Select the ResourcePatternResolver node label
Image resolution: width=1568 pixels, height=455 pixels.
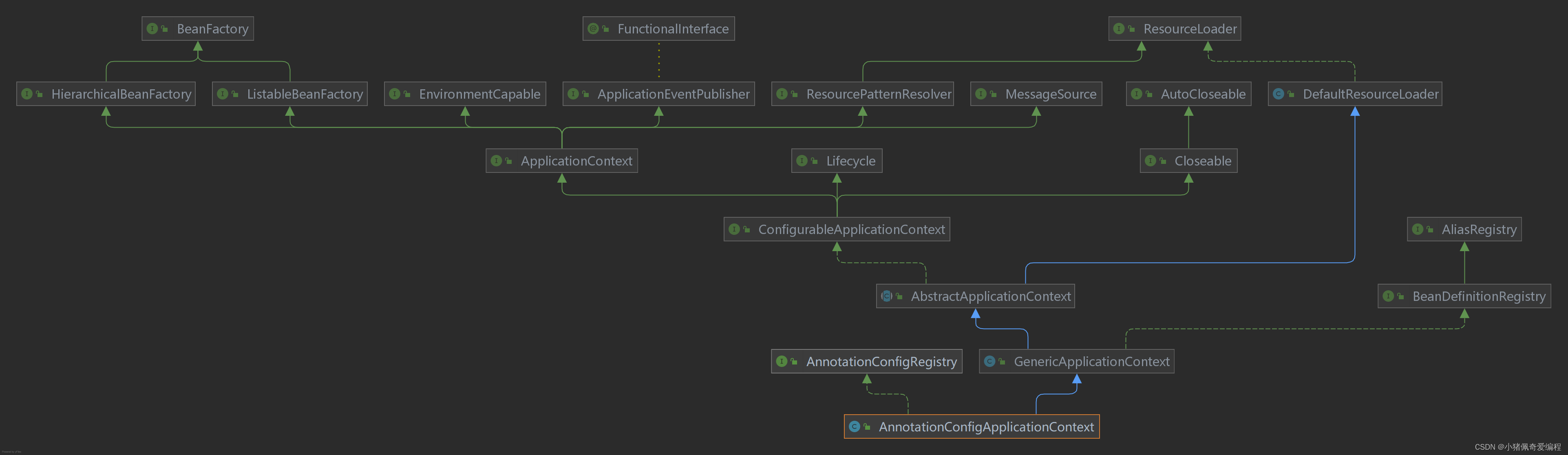click(878, 94)
